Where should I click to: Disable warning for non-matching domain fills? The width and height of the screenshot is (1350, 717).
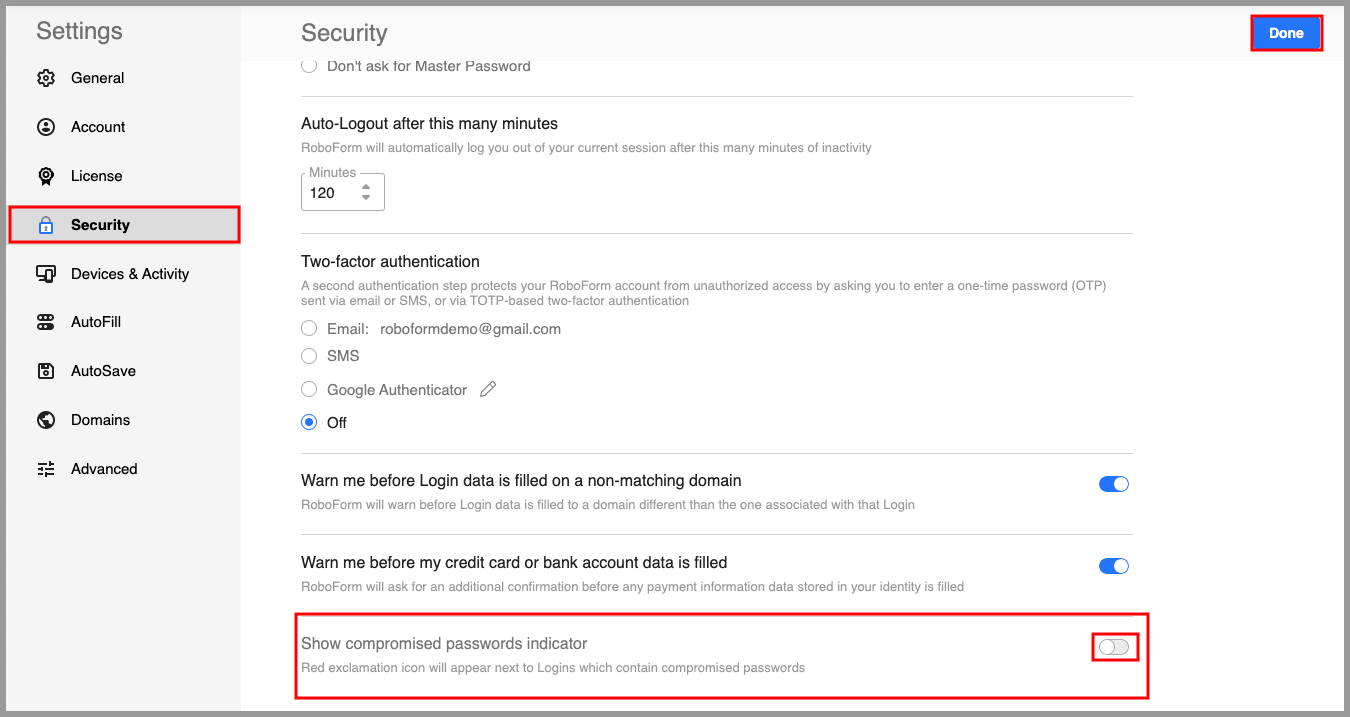(1113, 483)
